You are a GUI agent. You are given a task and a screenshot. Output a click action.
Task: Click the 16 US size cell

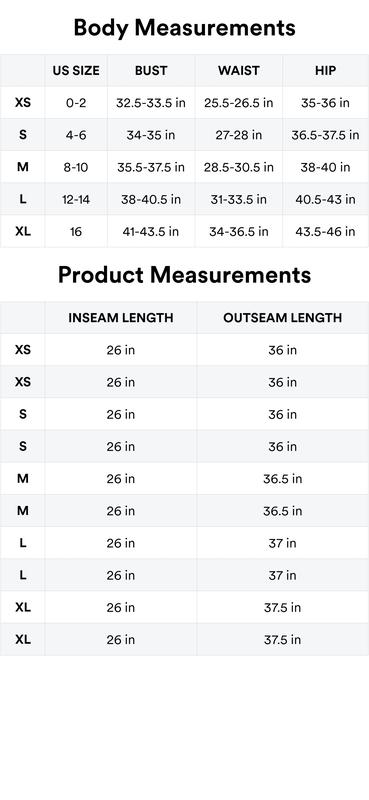(76, 232)
